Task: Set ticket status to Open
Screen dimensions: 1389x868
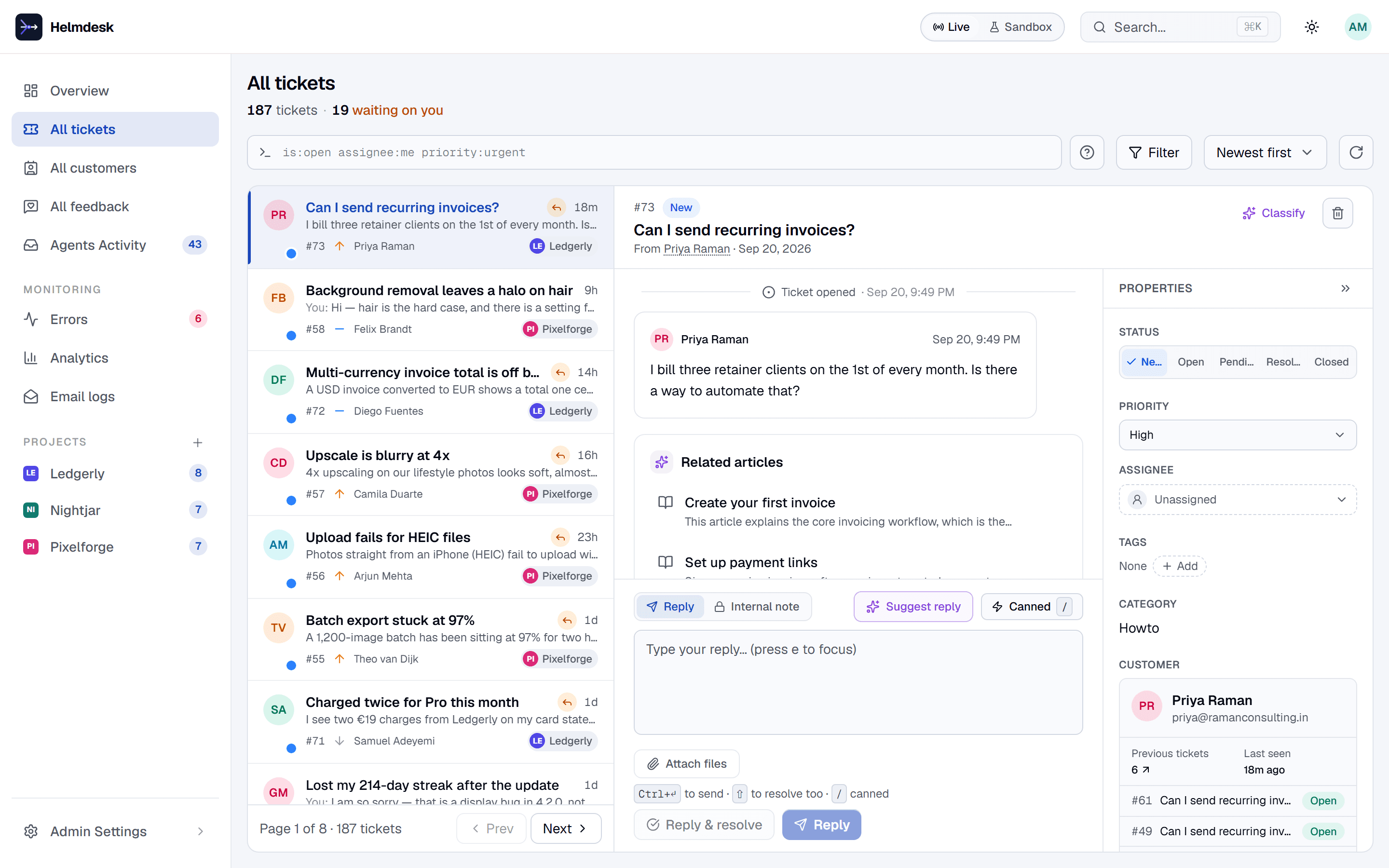Action: pos(1190,362)
